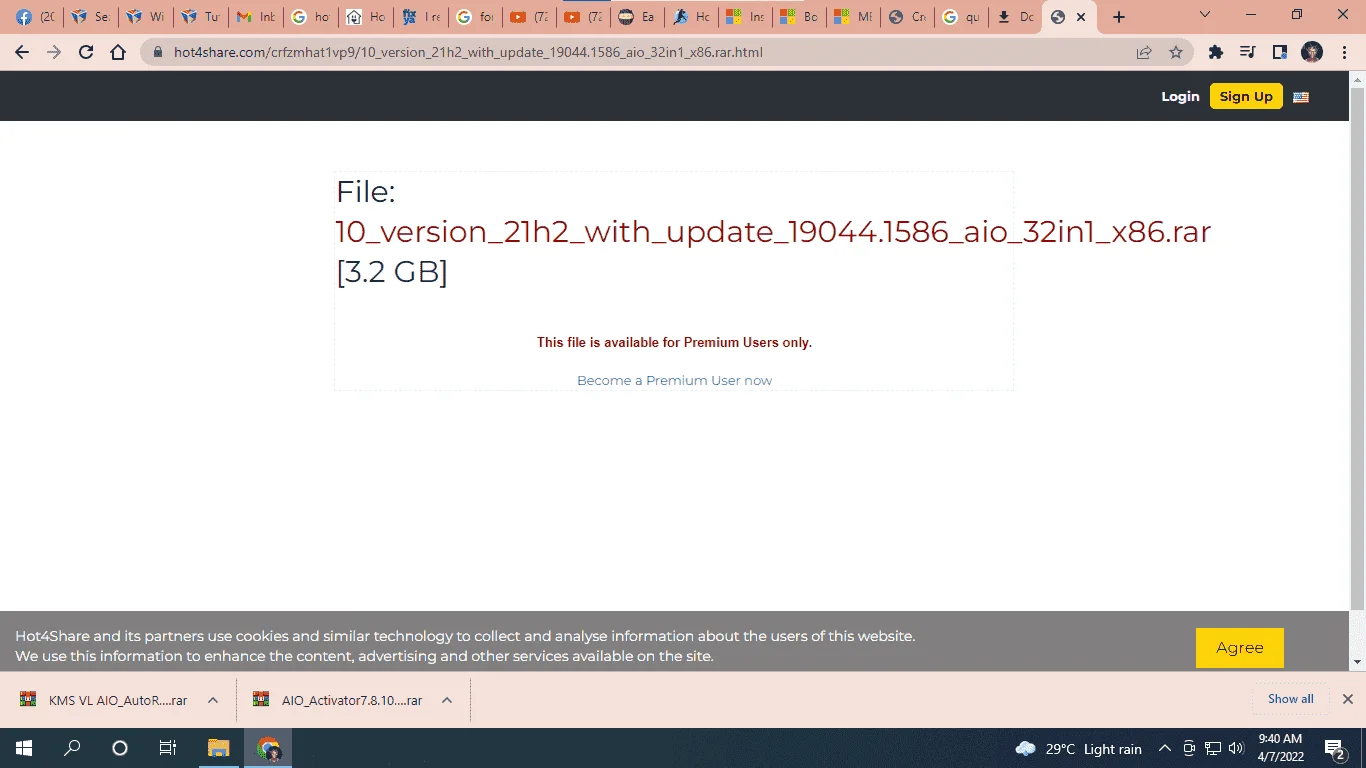This screenshot has width=1366, height=768.
Task: Open the weather 29°C Light rain widget
Action: coord(1078,749)
